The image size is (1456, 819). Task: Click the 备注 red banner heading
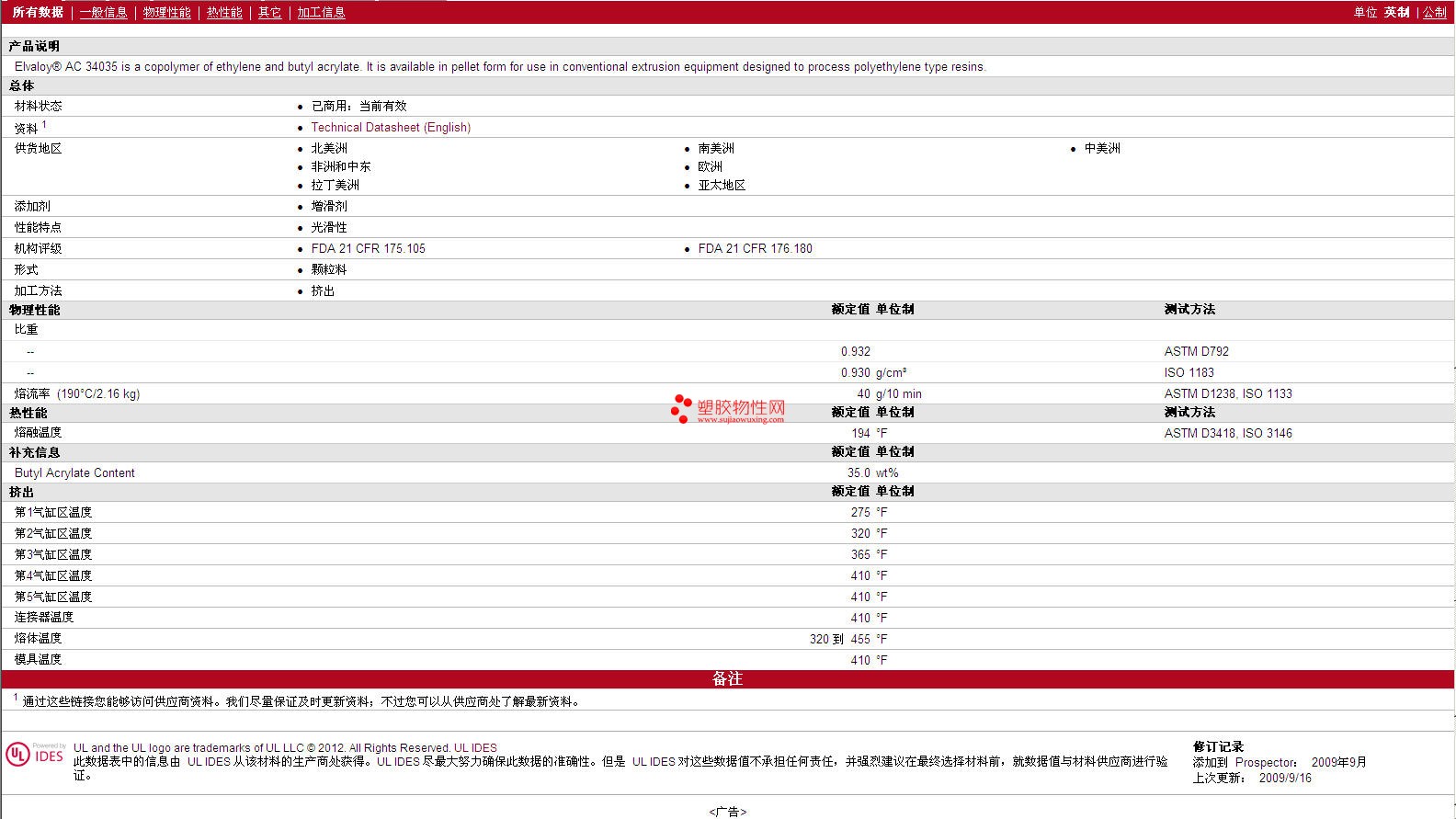click(x=727, y=679)
